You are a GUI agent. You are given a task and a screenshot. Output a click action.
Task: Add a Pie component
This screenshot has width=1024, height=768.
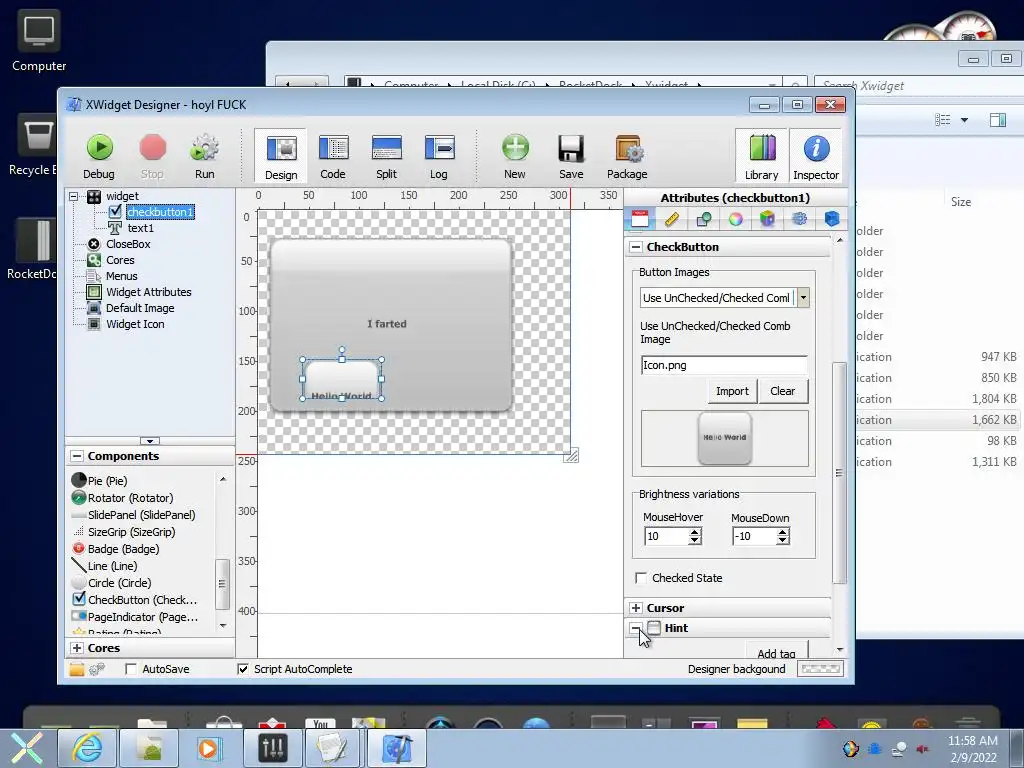click(x=99, y=481)
